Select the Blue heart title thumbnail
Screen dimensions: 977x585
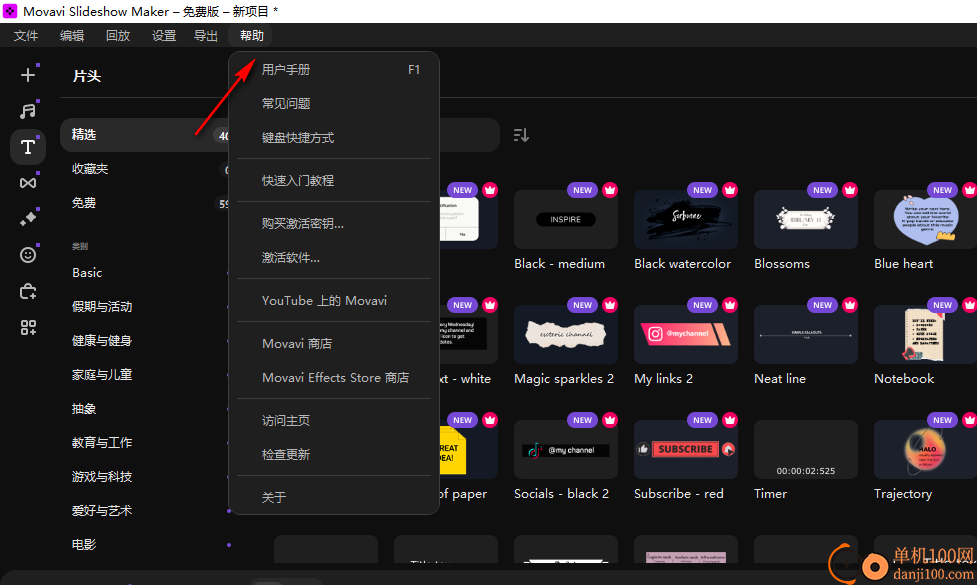[x=925, y=219]
